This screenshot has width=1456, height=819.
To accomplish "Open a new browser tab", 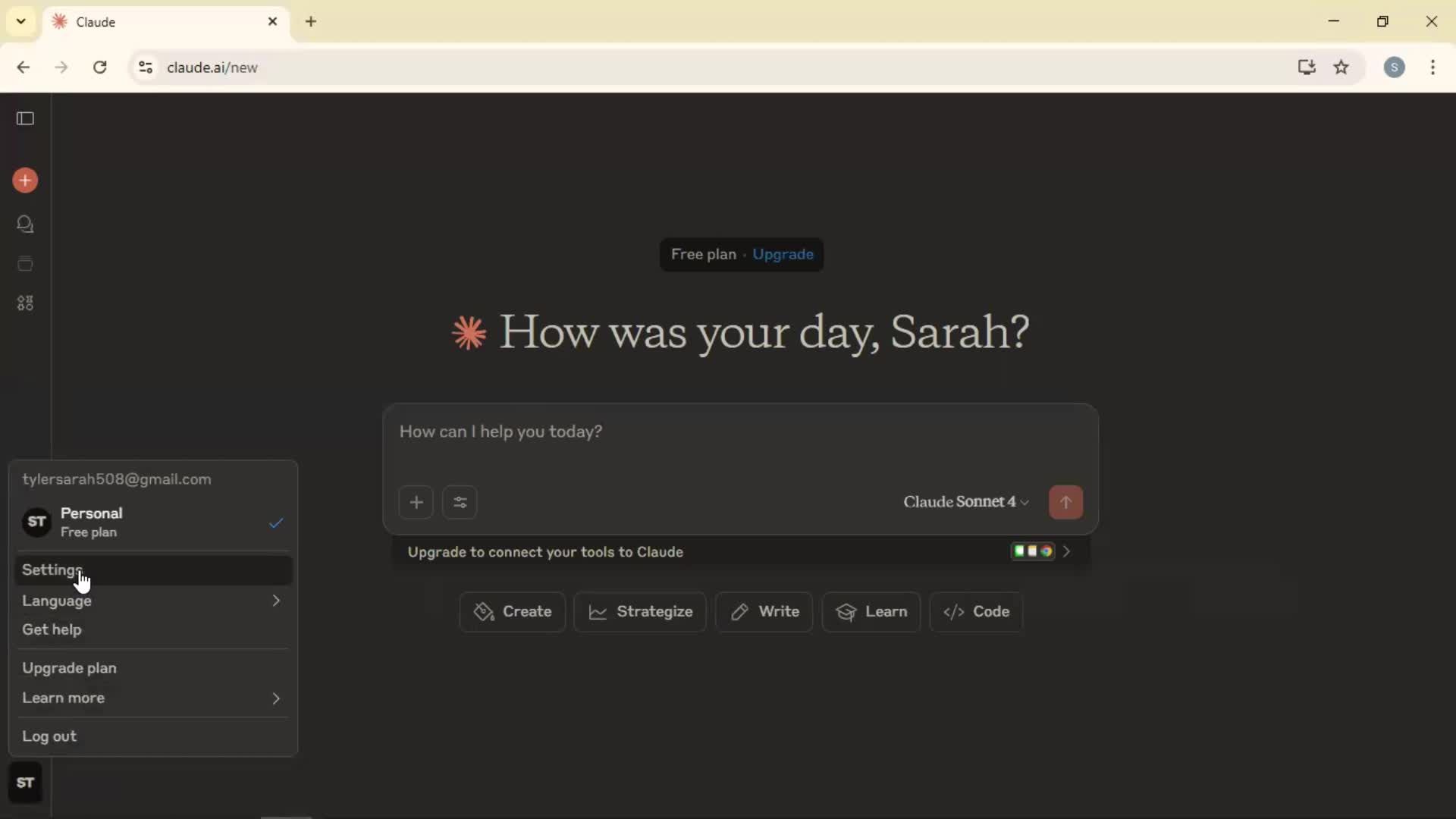I will point(311,21).
